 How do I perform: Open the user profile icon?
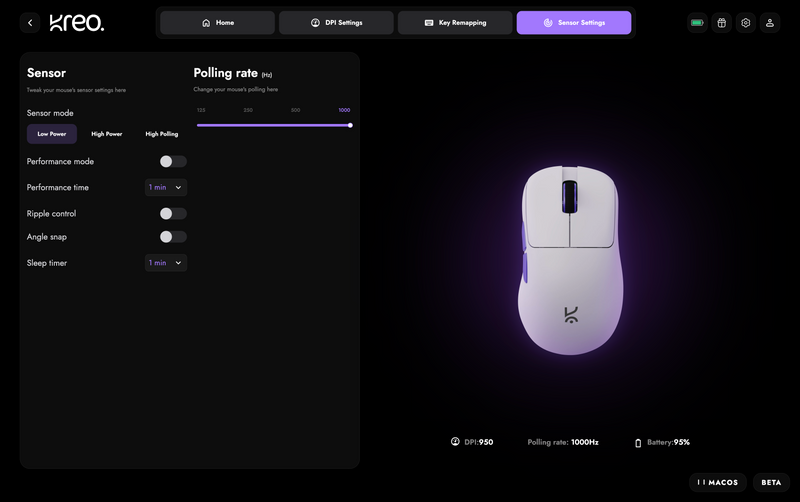[x=769, y=22]
